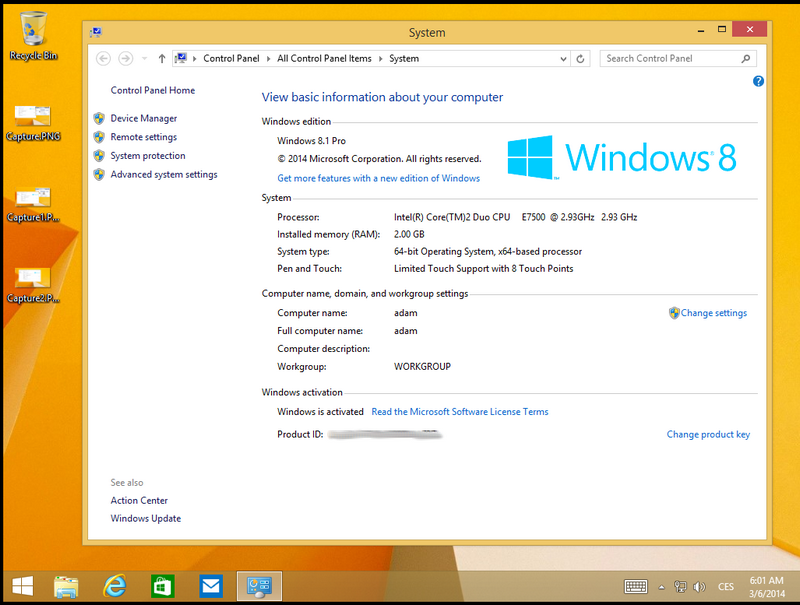This screenshot has height=605, width=800.
Task: Click the CES input language indicator
Action: coord(726,587)
